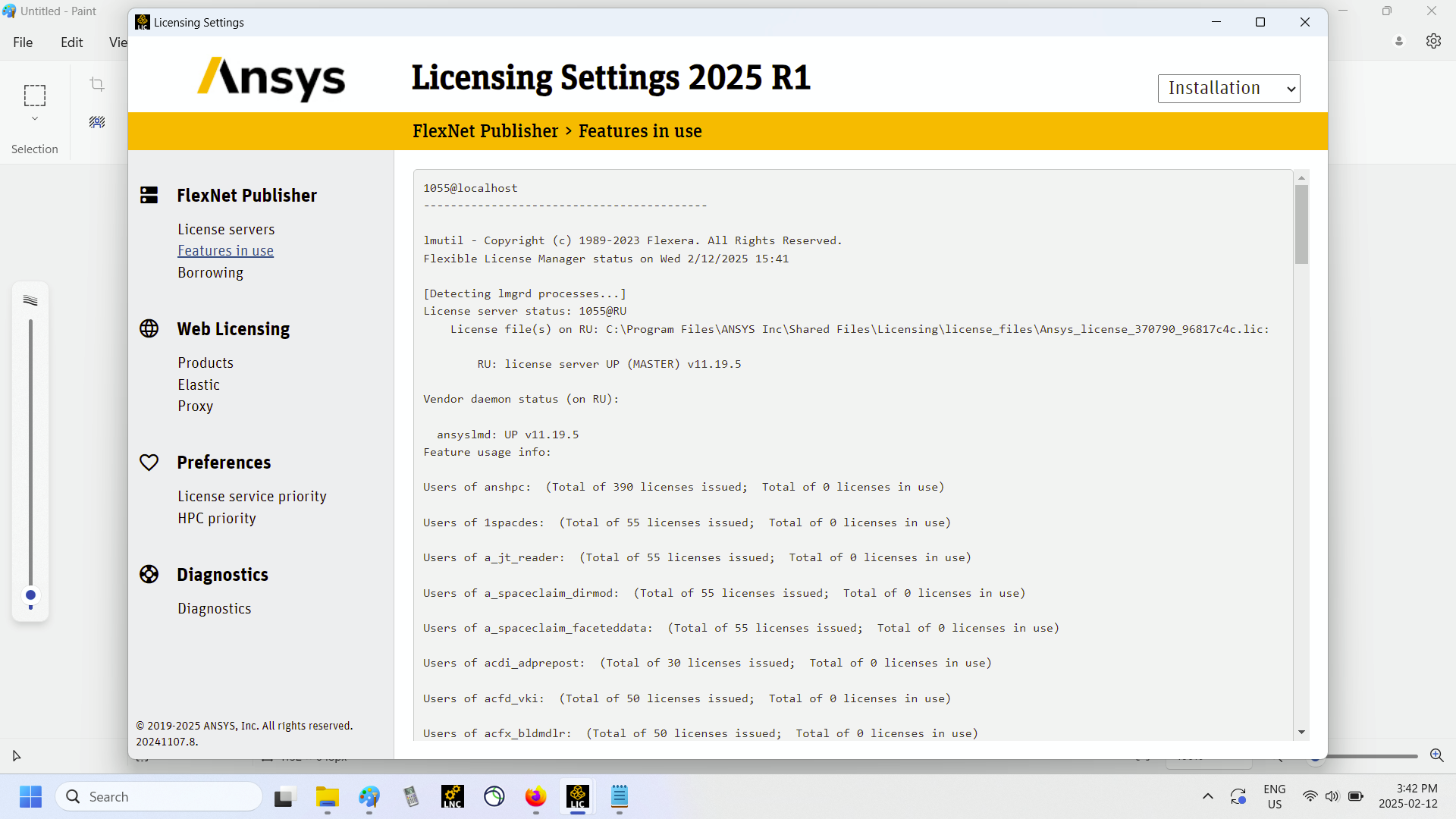Click Paint's zoom in magnifier icon
1456x819 pixels.
pos(1436,755)
